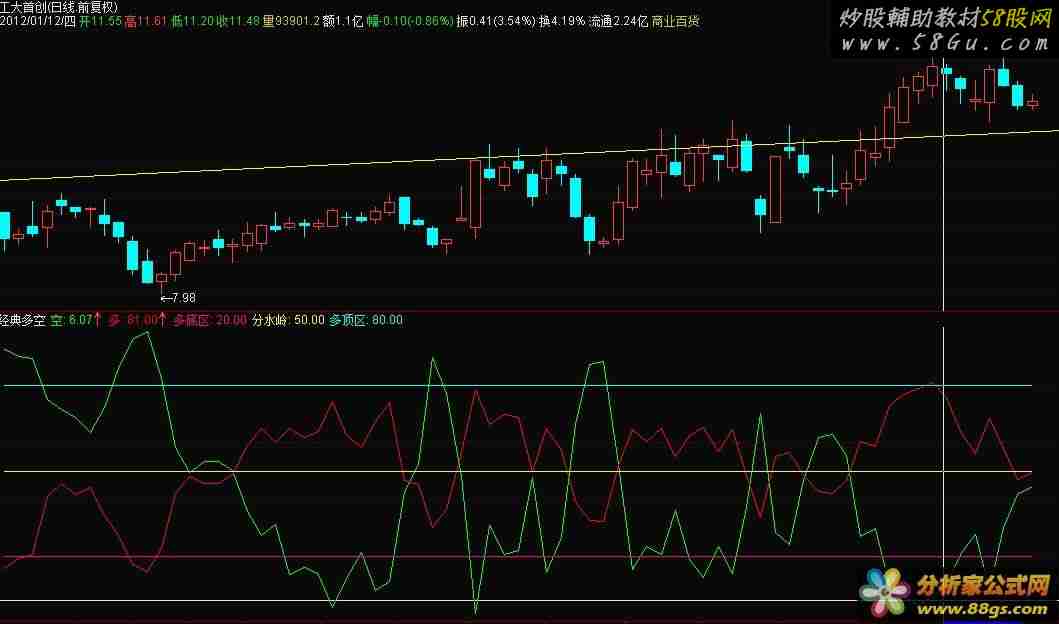Click the yellow trendline above the candlesticks
The image size is (1059, 624).
click(530, 155)
